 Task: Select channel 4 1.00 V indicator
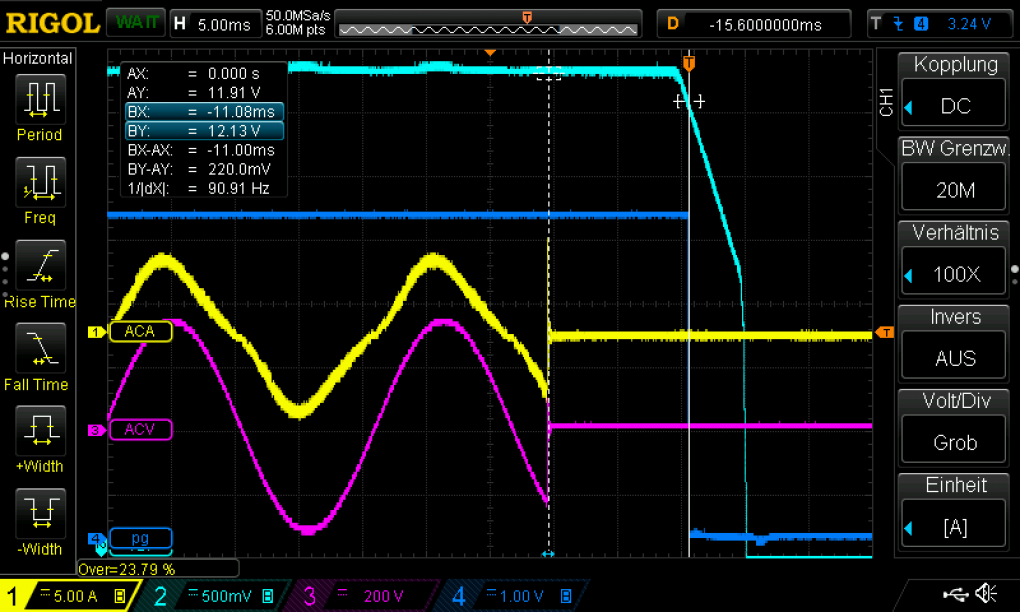[514, 596]
